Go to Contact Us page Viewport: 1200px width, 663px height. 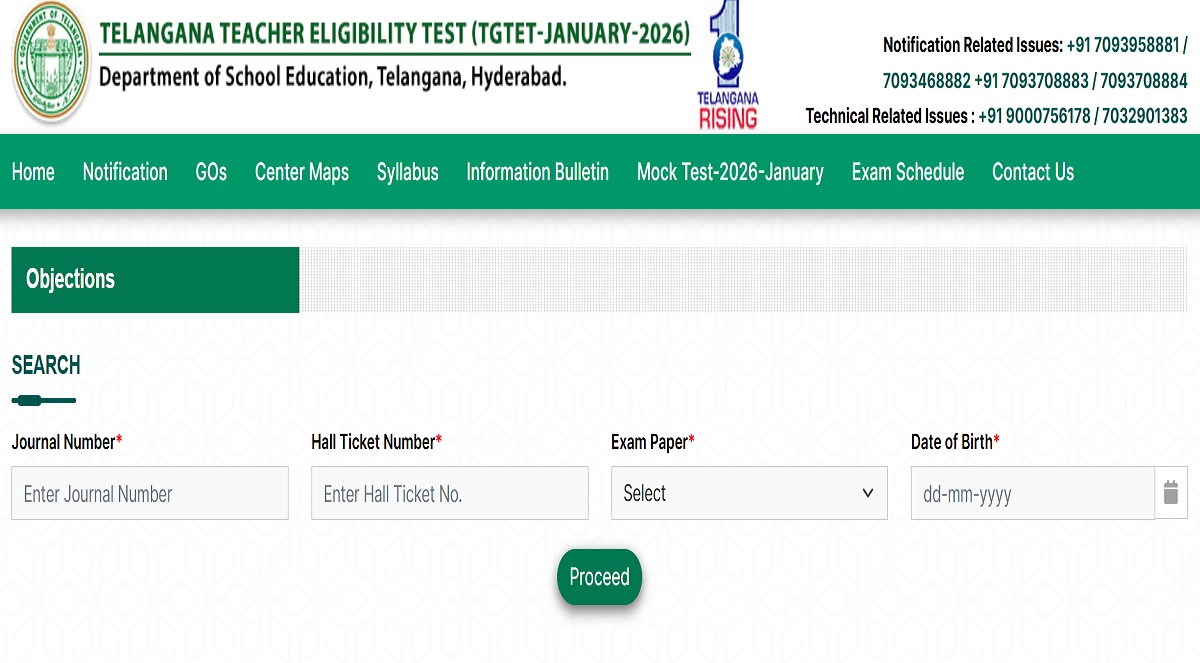1033,172
